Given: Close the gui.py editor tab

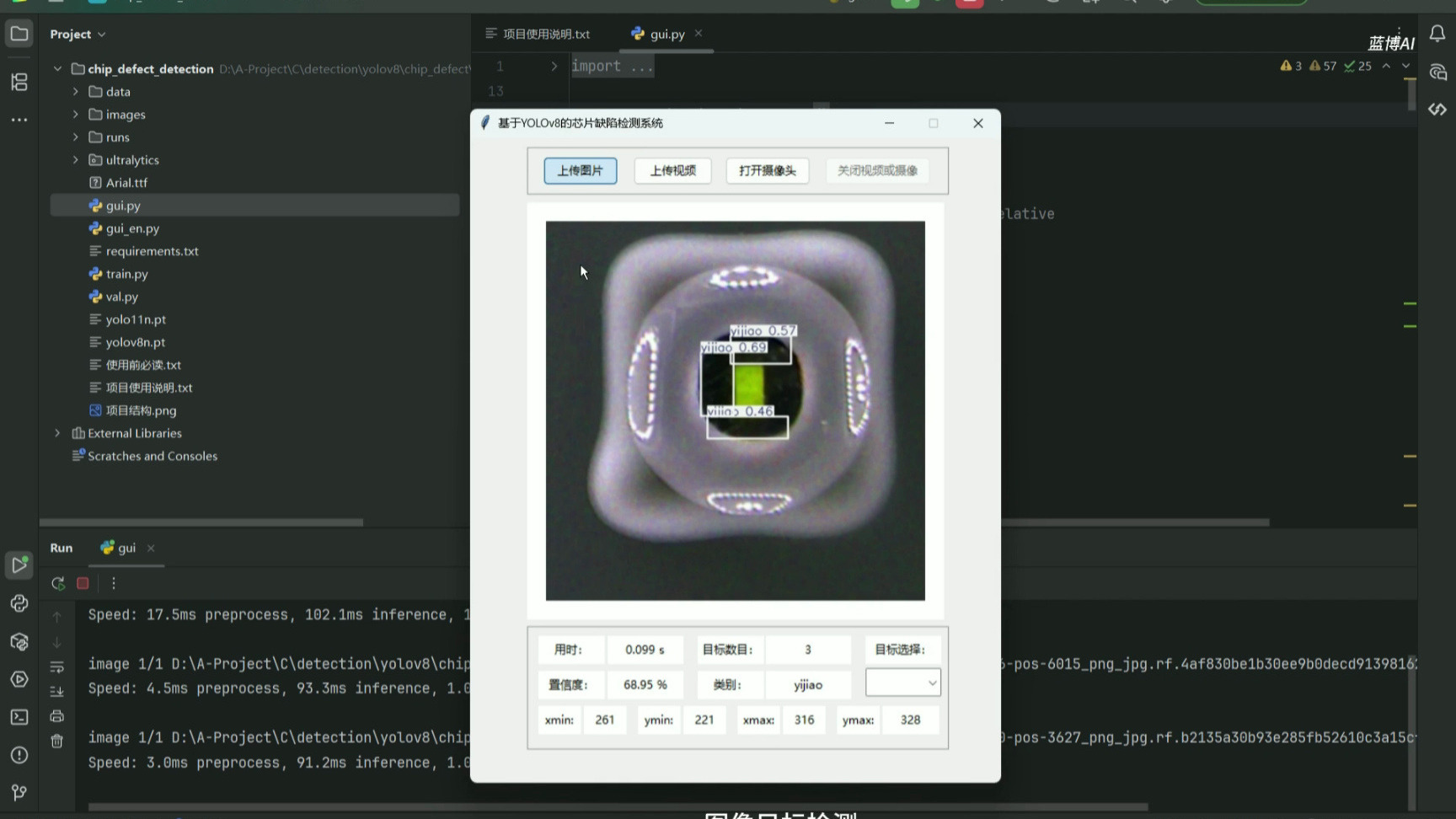Looking at the screenshot, I should coord(699,34).
